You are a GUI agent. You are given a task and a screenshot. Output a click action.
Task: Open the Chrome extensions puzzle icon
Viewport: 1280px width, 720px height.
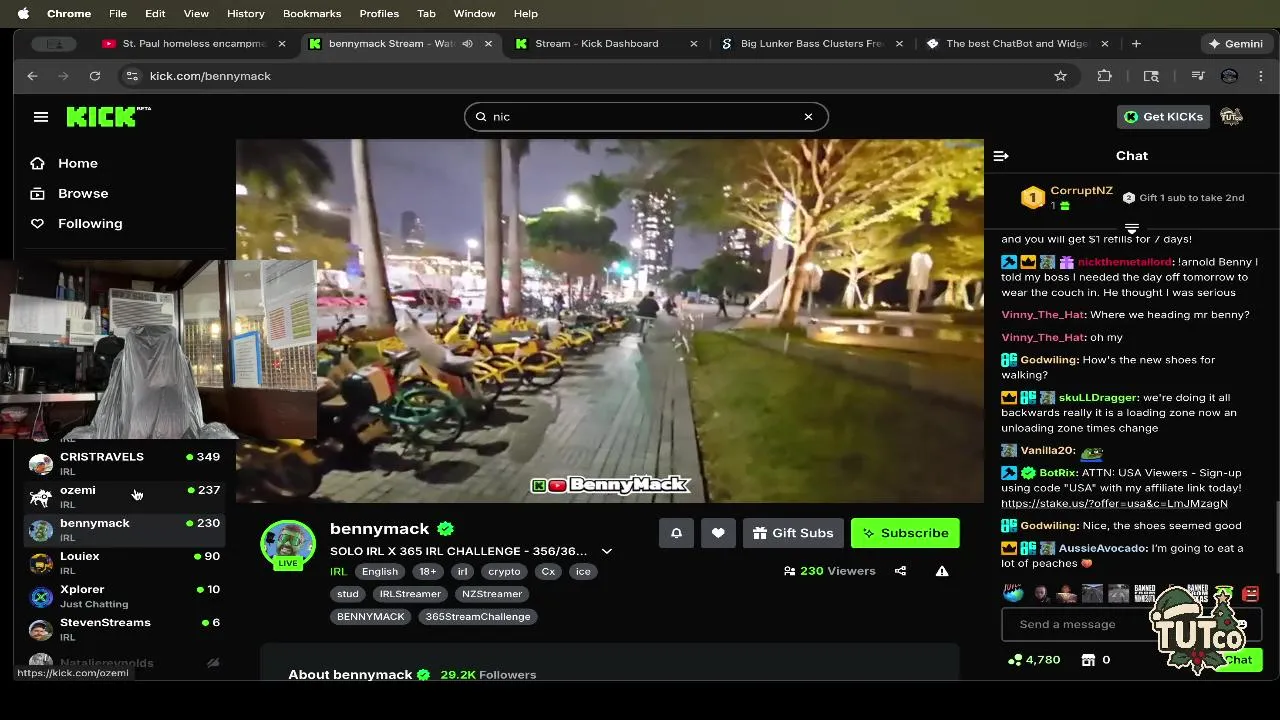point(1104,76)
